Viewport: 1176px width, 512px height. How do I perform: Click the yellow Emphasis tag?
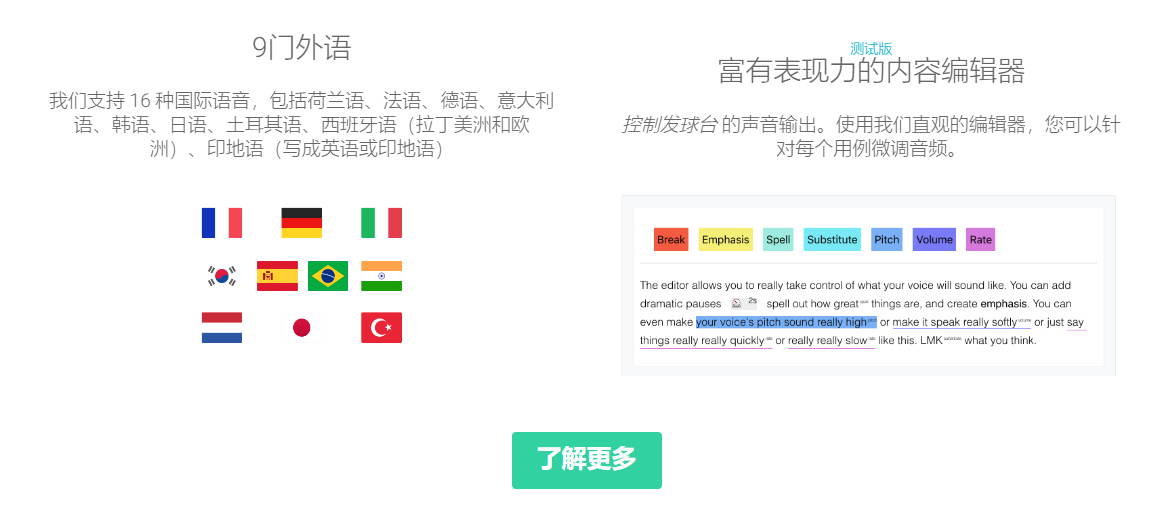pos(725,239)
